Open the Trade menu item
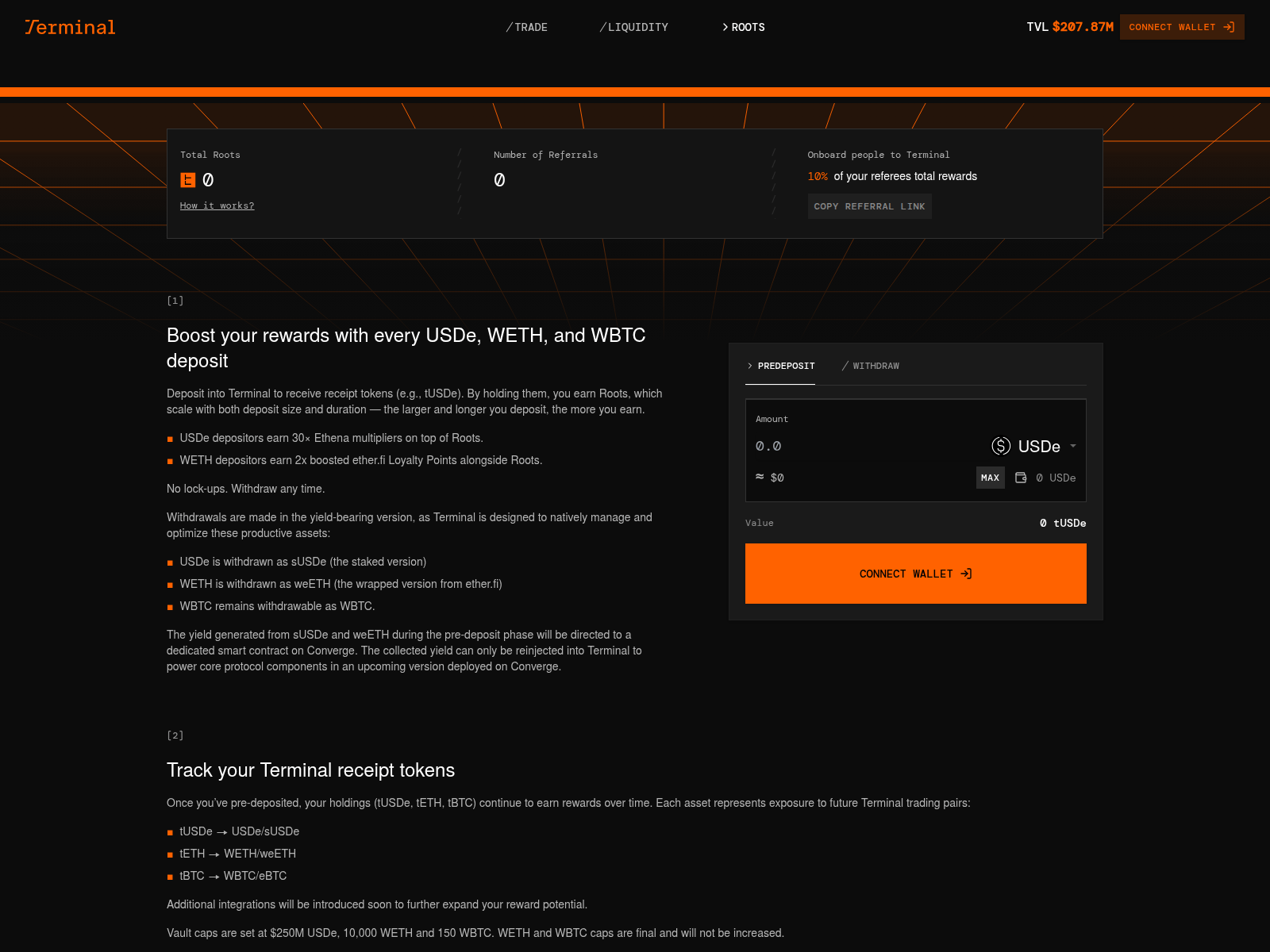This screenshot has height=952, width=1270. (527, 27)
